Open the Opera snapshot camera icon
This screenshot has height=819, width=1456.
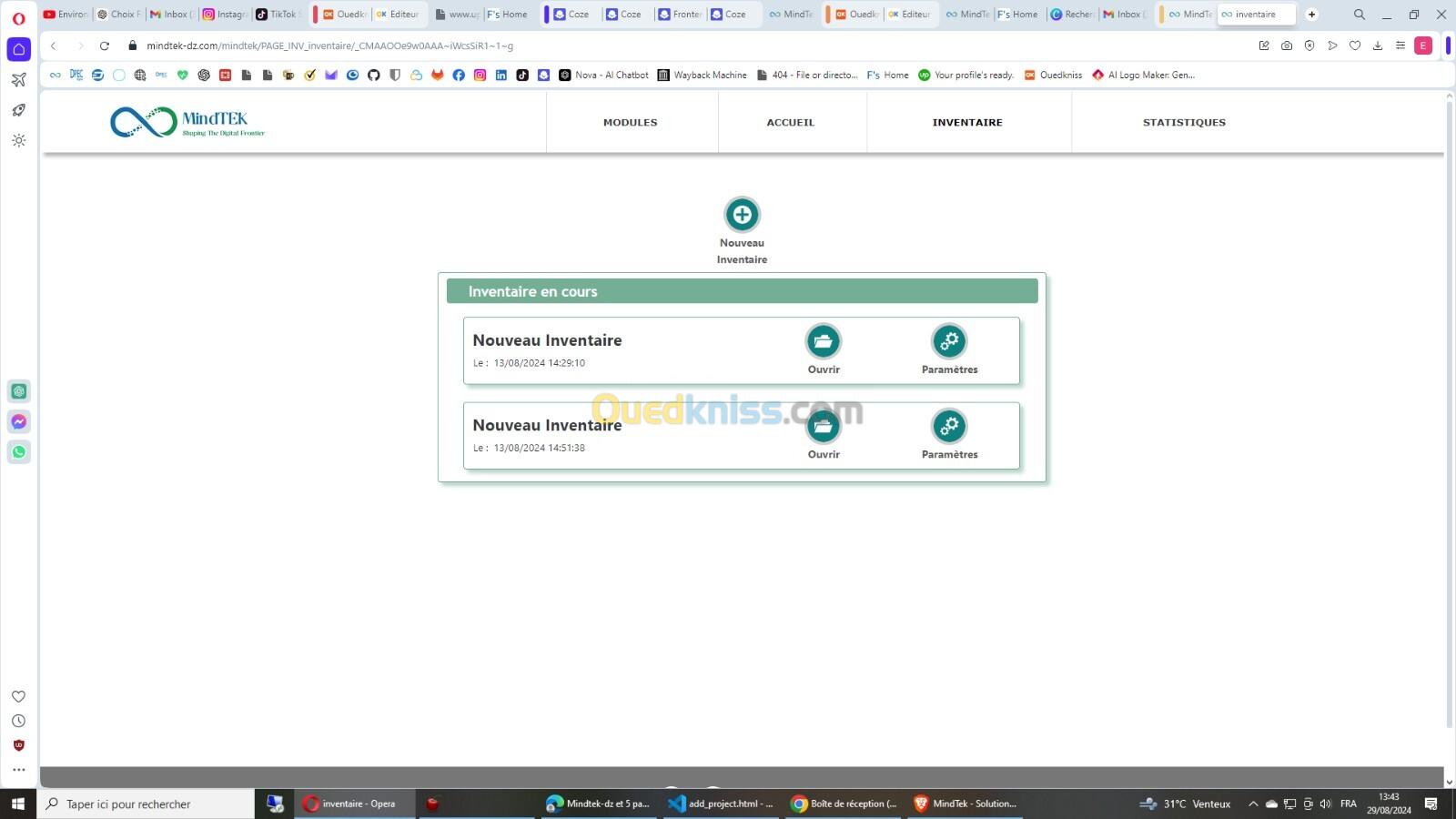[1287, 45]
